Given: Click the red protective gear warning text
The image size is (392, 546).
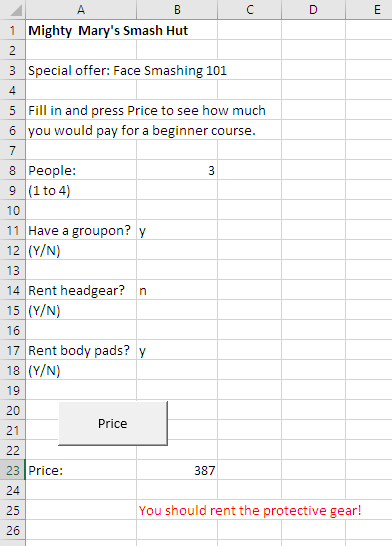Looking at the screenshot, I should pyautogui.click(x=250, y=510).
